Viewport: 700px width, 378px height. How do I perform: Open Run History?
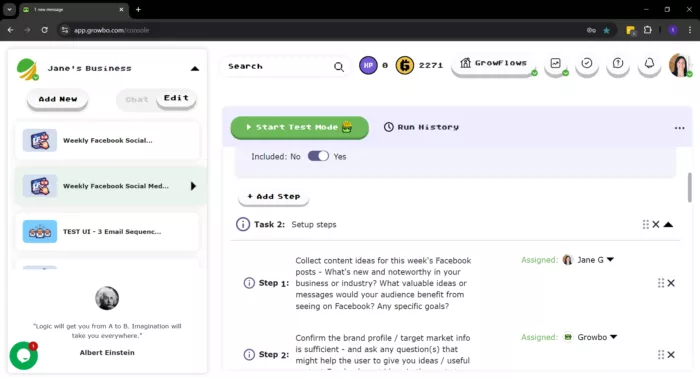[421, 127]
